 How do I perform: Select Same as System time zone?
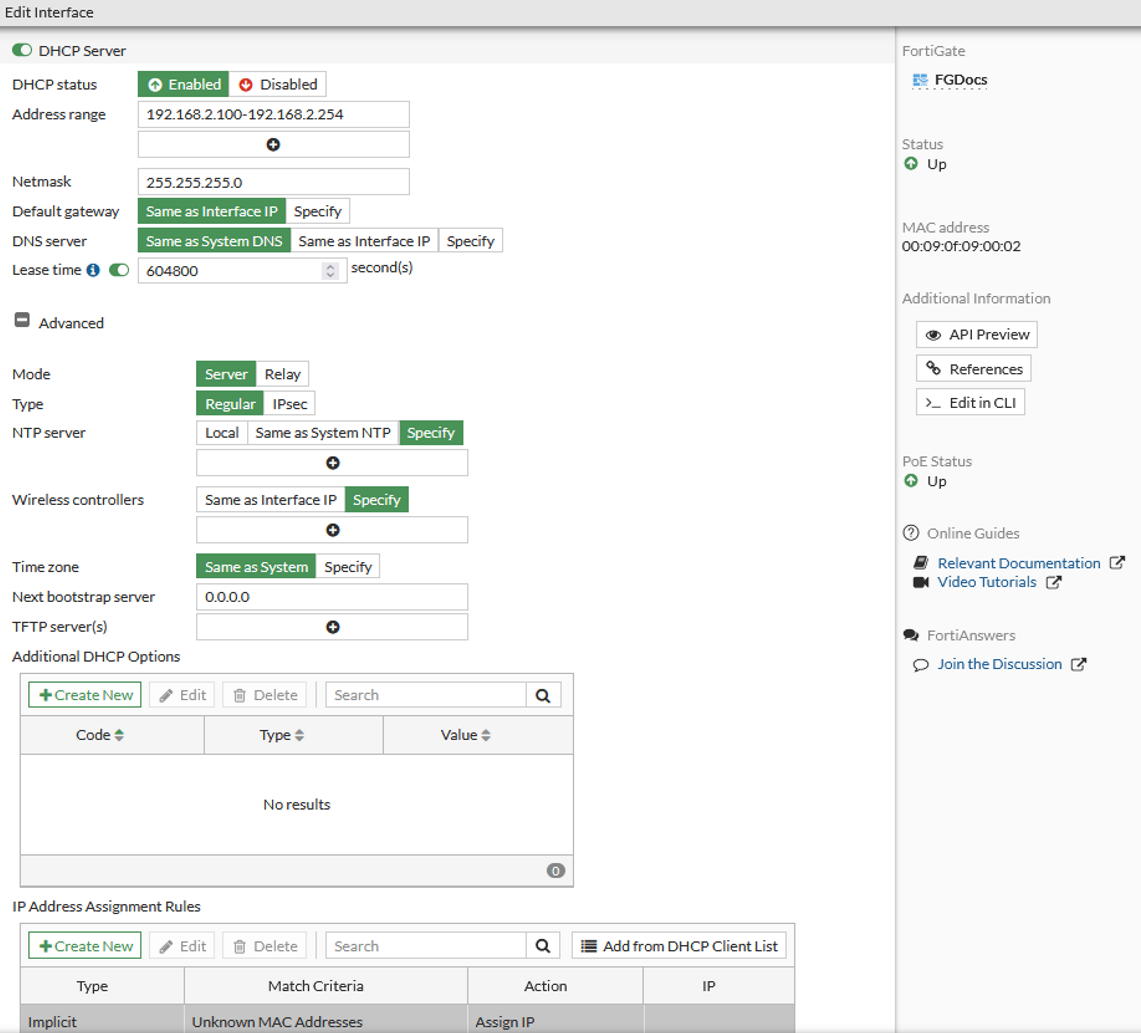256,567
